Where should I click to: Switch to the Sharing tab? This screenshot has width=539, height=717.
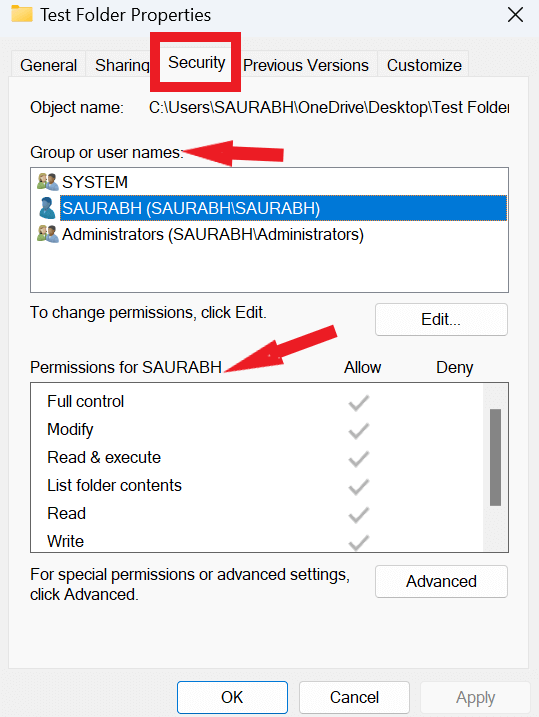click(x=122, y=65)
